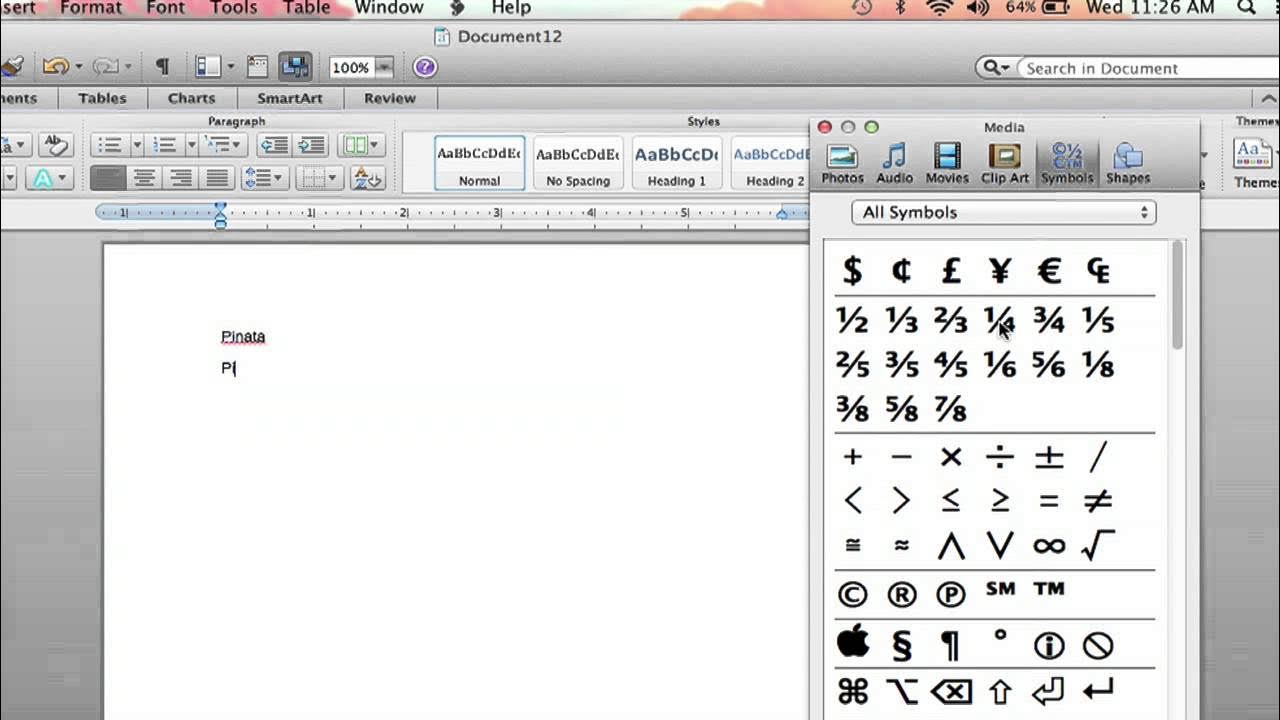Viewport: 1280px width, 720px height.
Task: Toggle center text alignment button
Action: [144, 178]
